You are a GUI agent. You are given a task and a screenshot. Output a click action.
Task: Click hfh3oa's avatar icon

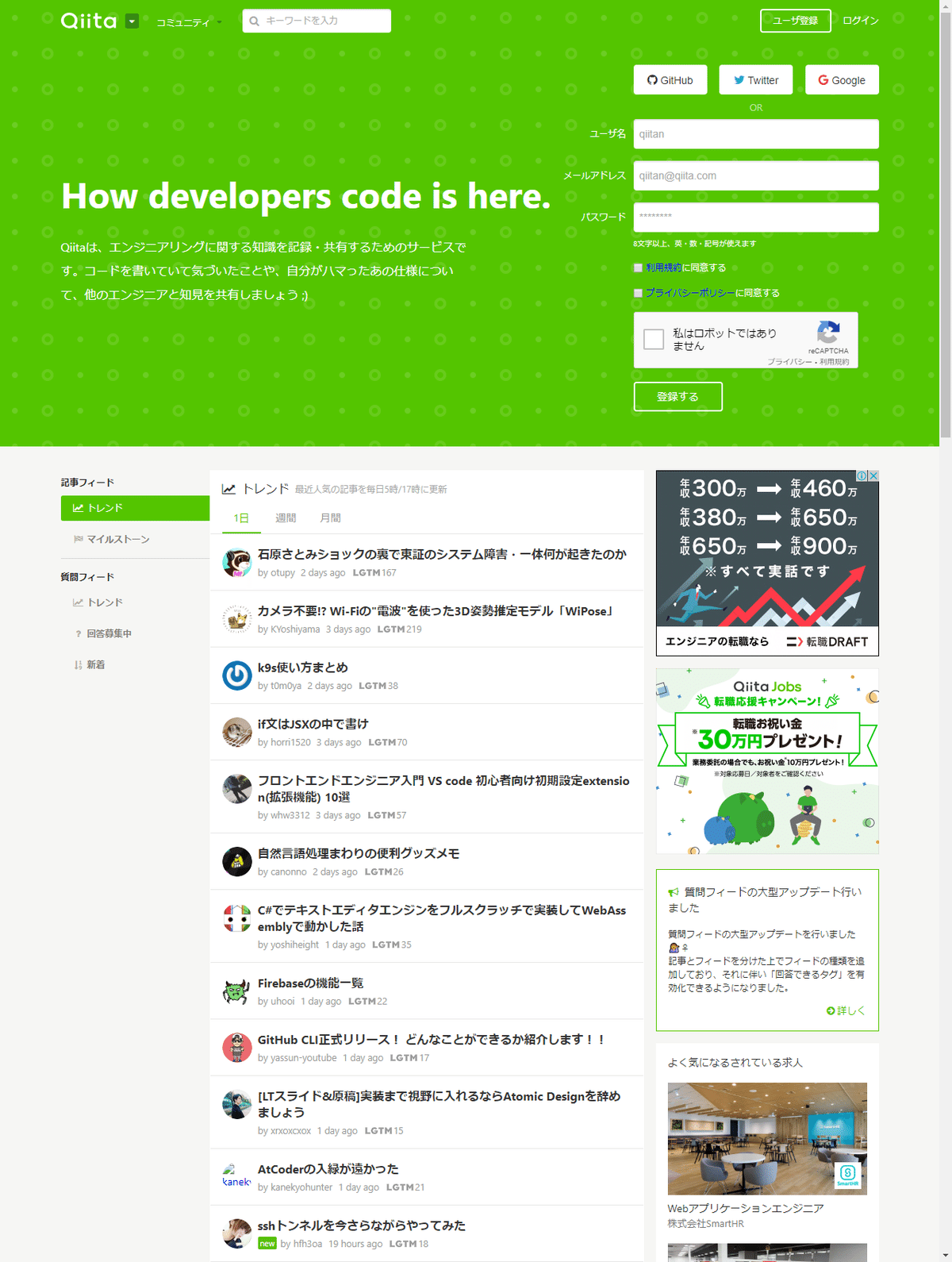(x=236, y=1233)
